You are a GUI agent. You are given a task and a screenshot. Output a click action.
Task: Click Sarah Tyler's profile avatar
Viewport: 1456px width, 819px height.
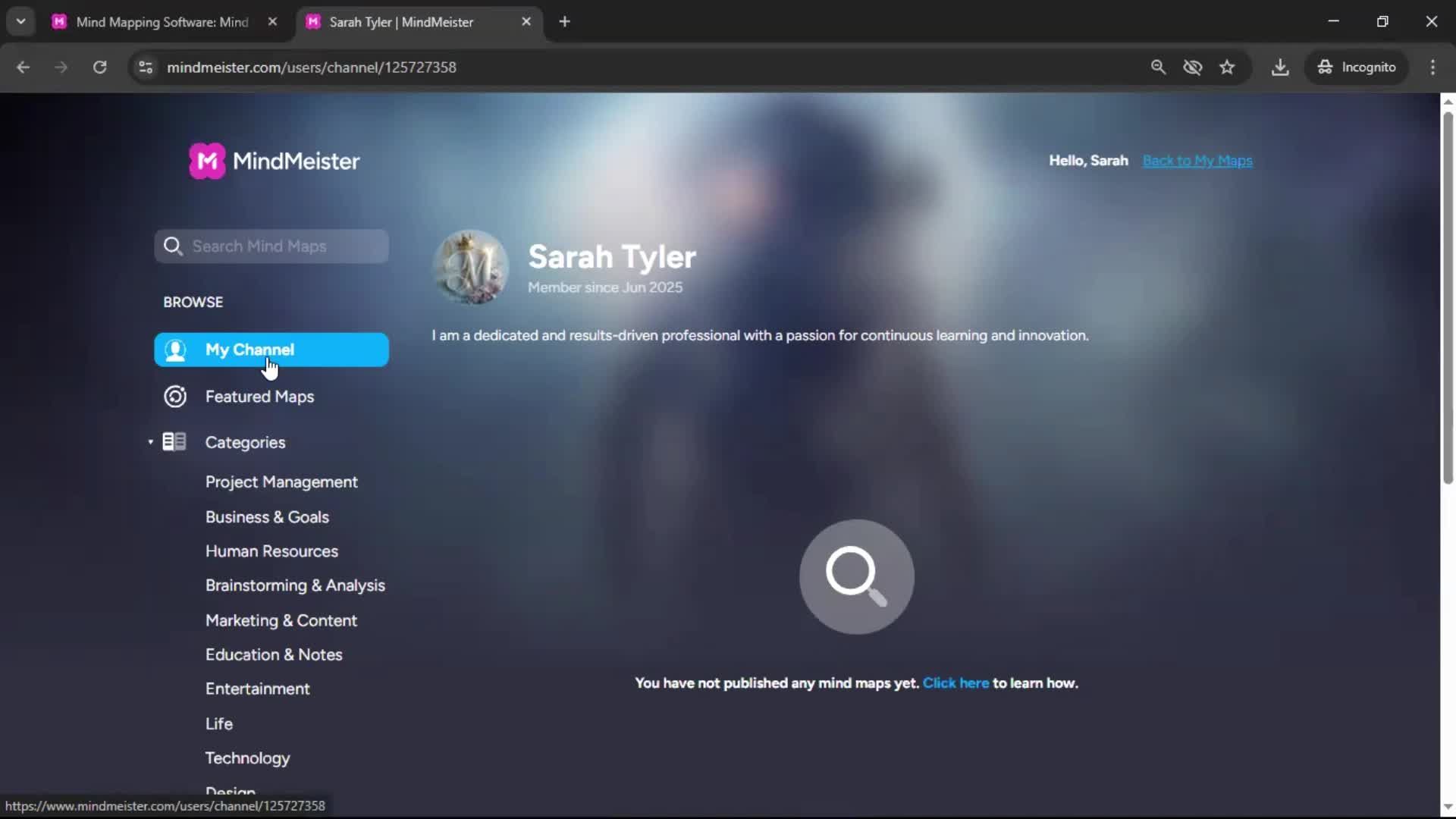471,268
